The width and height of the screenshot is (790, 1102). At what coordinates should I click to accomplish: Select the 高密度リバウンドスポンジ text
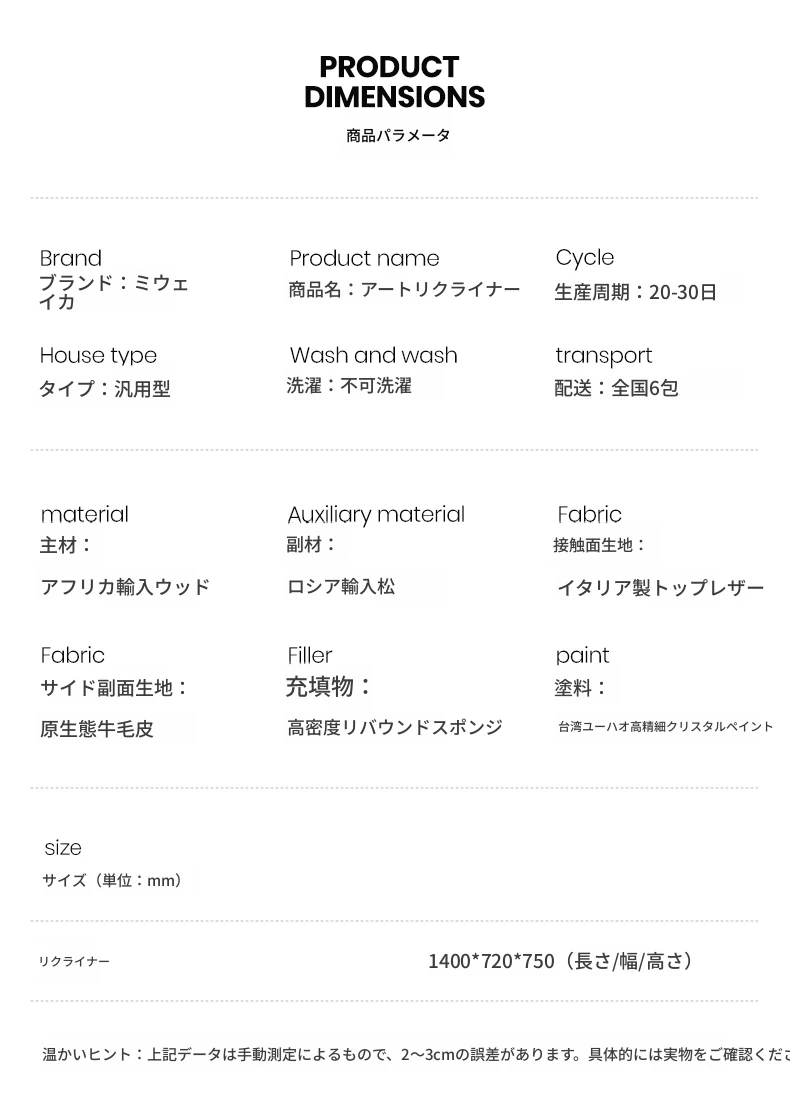pos(394,728)
